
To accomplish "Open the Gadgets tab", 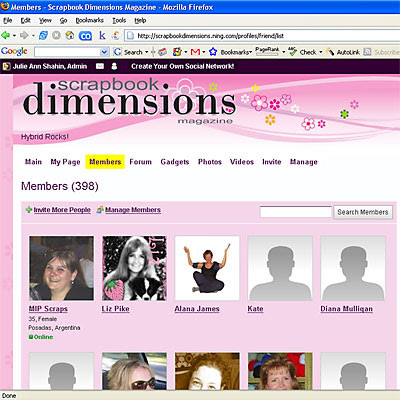I will pos(175,162).
